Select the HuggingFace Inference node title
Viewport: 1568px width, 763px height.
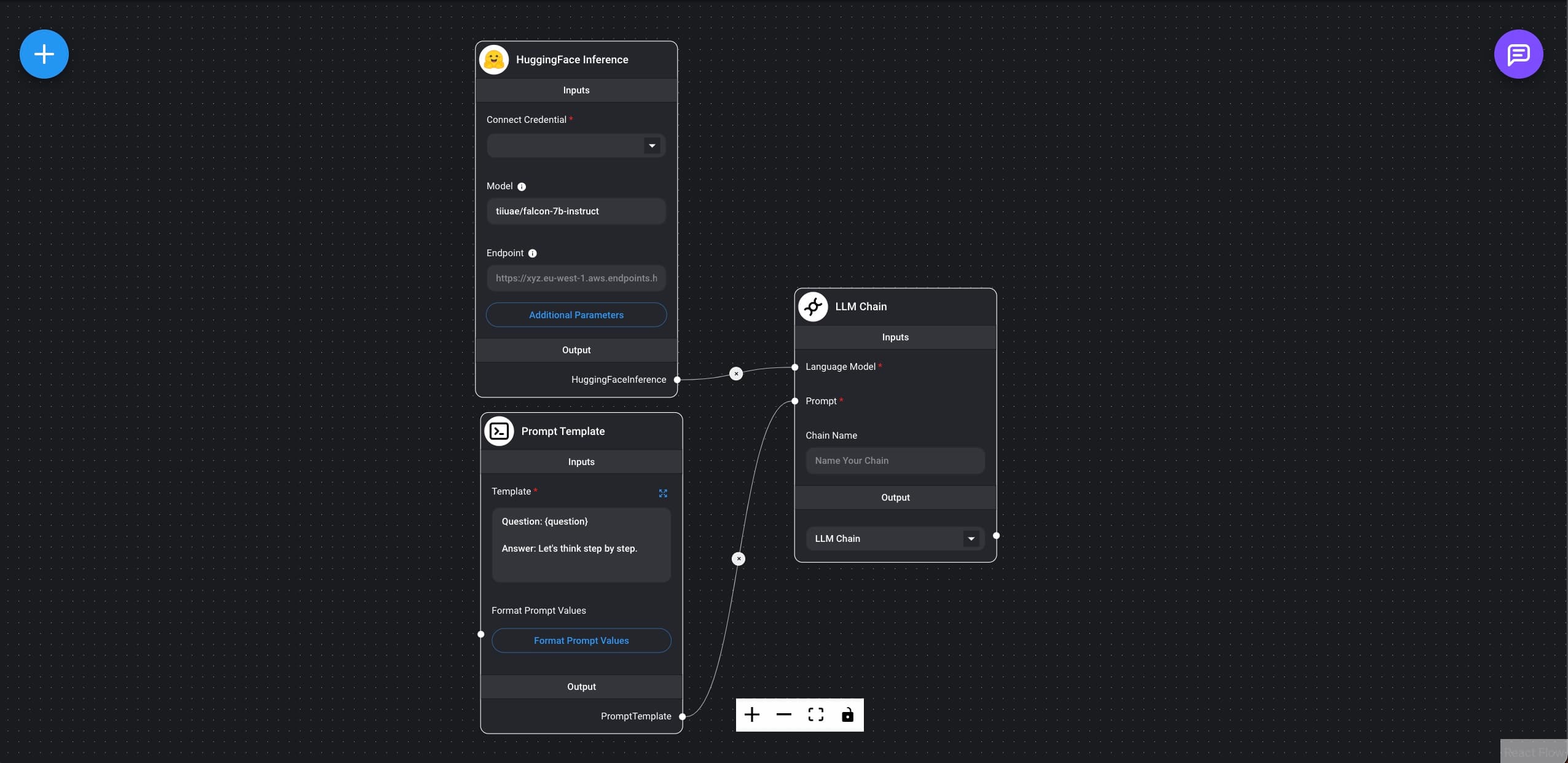point(572,60)
